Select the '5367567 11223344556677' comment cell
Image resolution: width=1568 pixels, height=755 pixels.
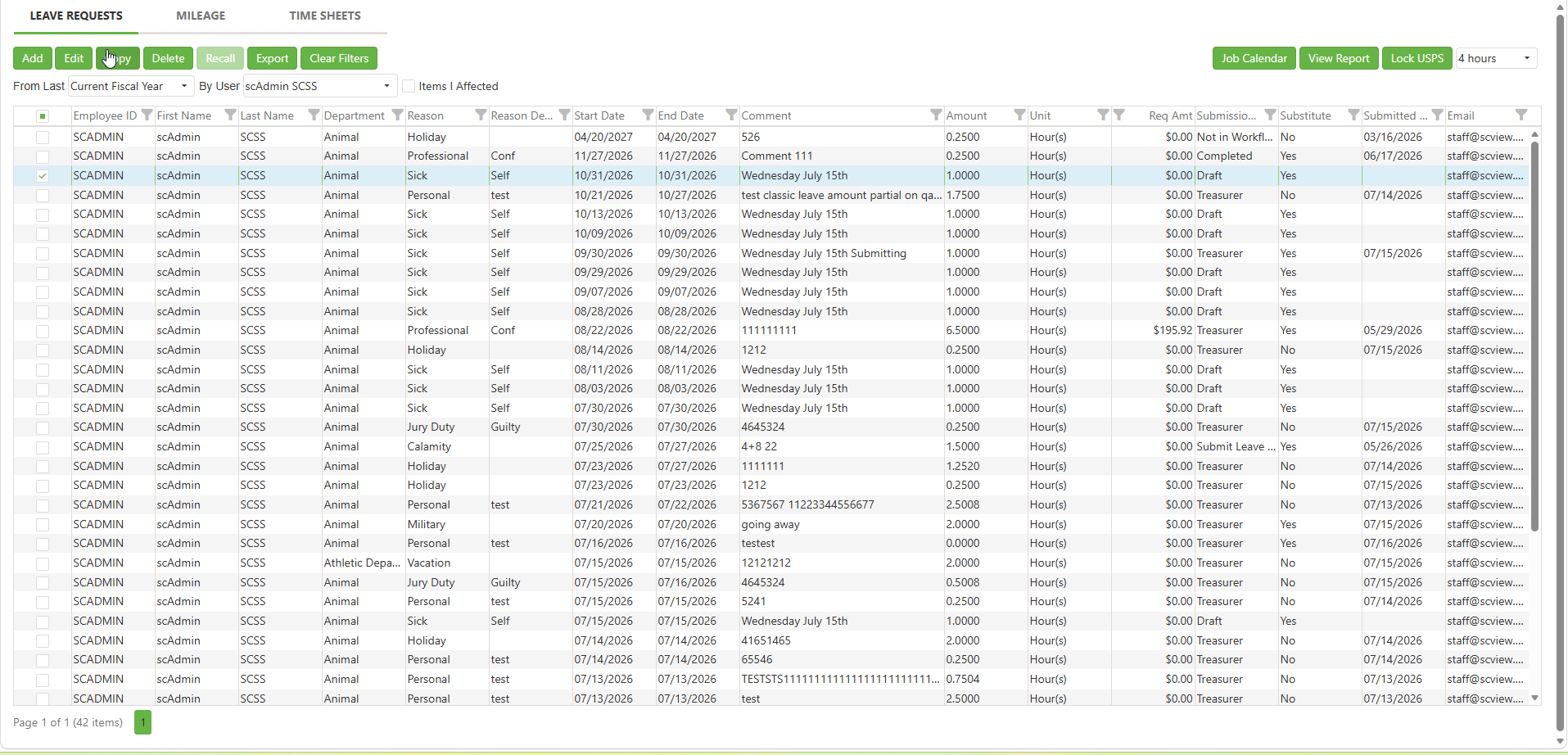coord(841,504)
